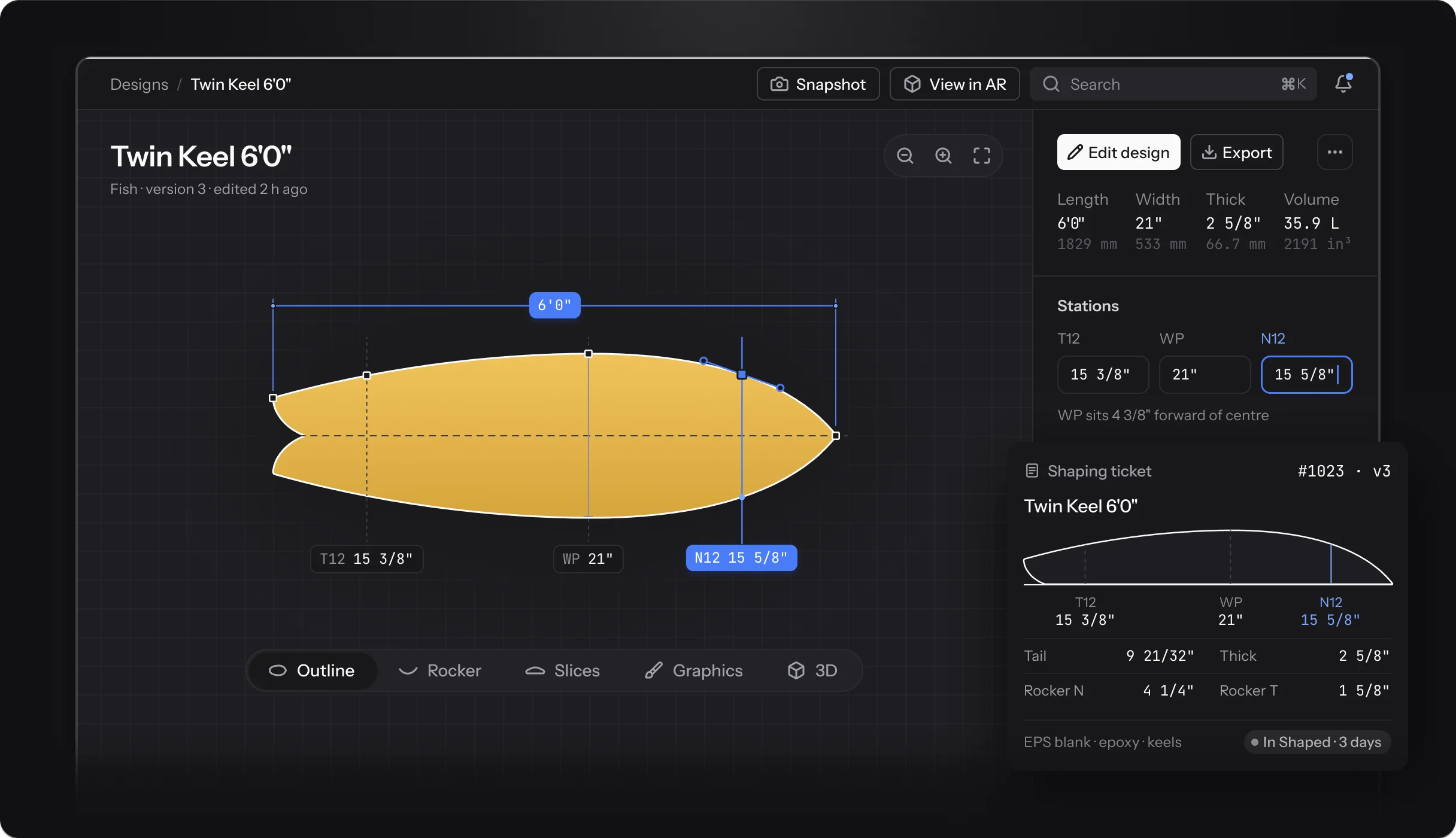Open the notifications bell
The image size is (1456, 838).
click(x=1343, y=83)
